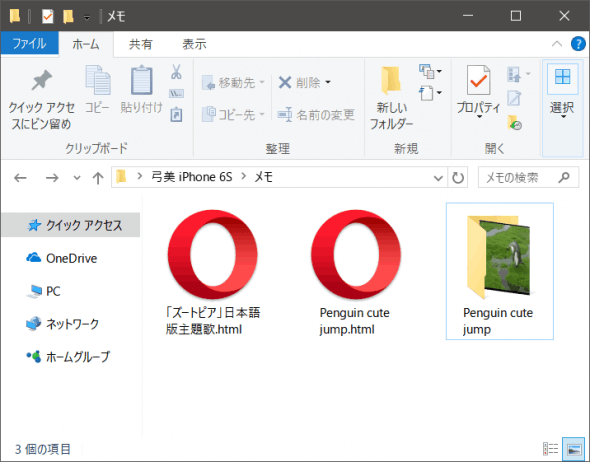
Task: Select ホームグループ in navigation pane
Action: coord(68,356)
